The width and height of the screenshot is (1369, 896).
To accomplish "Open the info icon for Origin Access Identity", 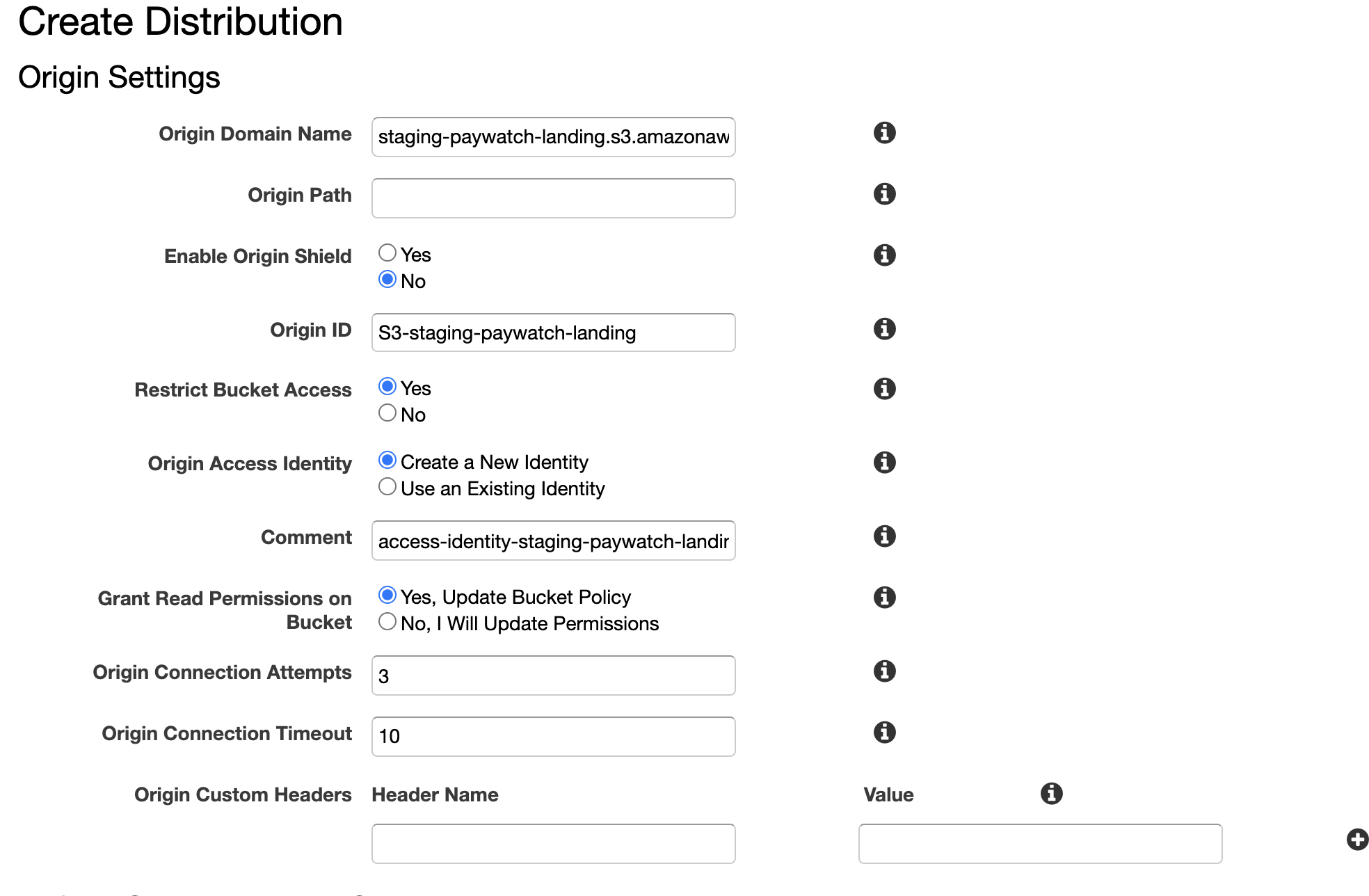I will (884, 462).
